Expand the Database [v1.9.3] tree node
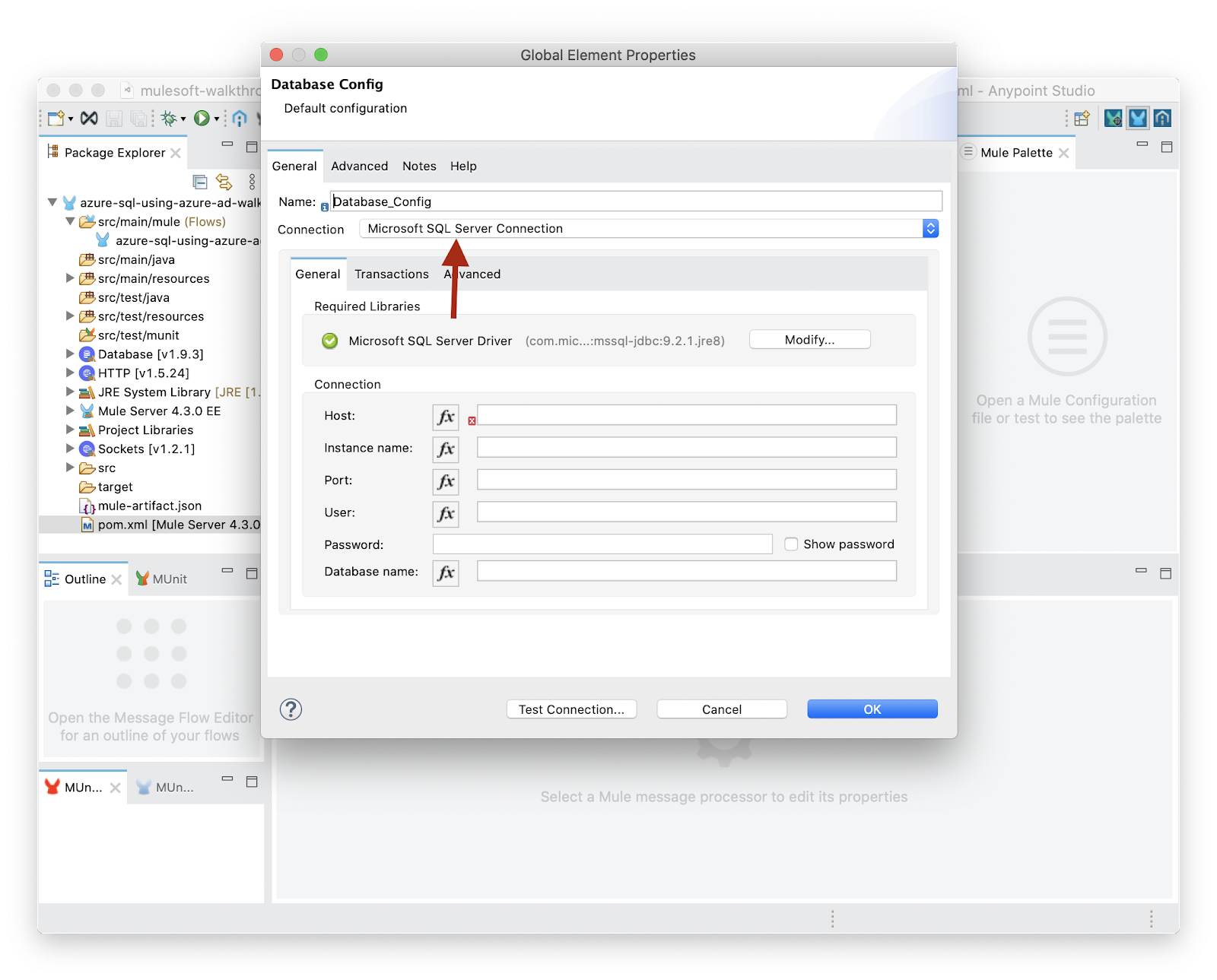 [x=70, y=354]
